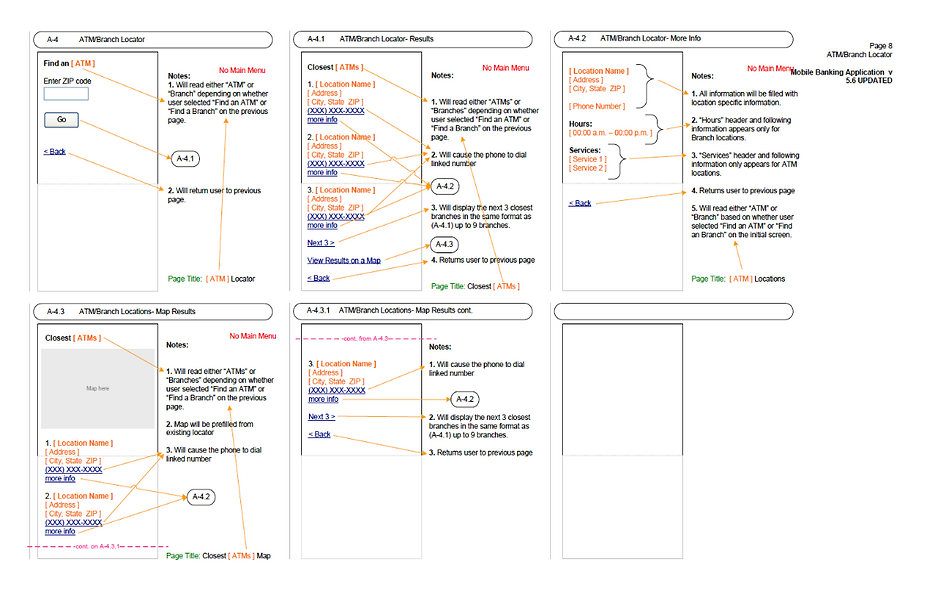Select the Hours heading in A-4.2 More Info
Image resolution: width=932 pixels, height=601 pixels.
pyautogui.click(x=581, y=124)
